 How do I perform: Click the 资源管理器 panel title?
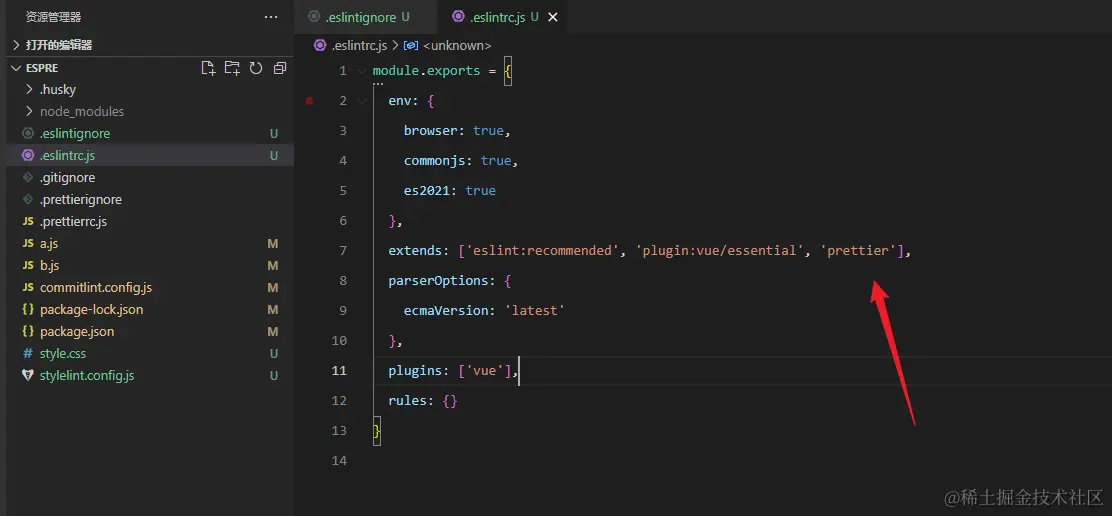click(53, 17)
